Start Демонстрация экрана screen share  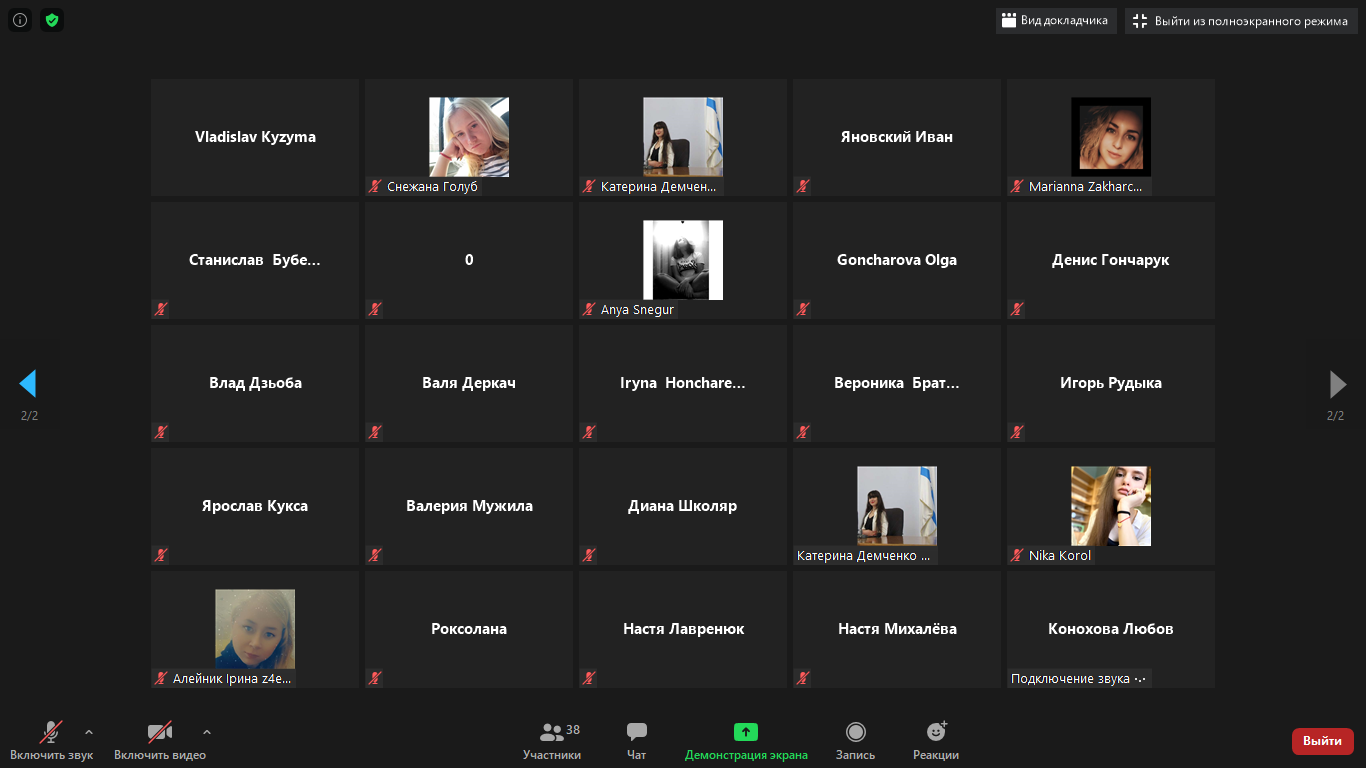746,741
